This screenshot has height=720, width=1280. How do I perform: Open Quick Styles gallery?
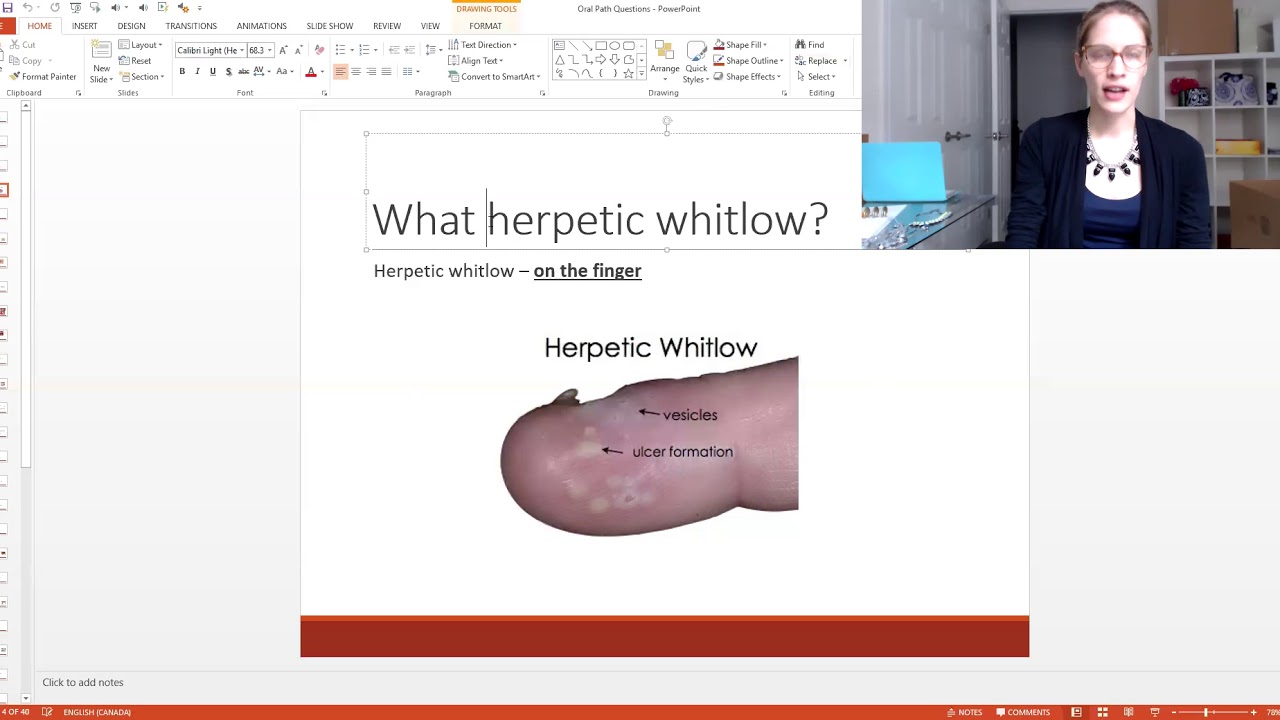coord(696,62)
